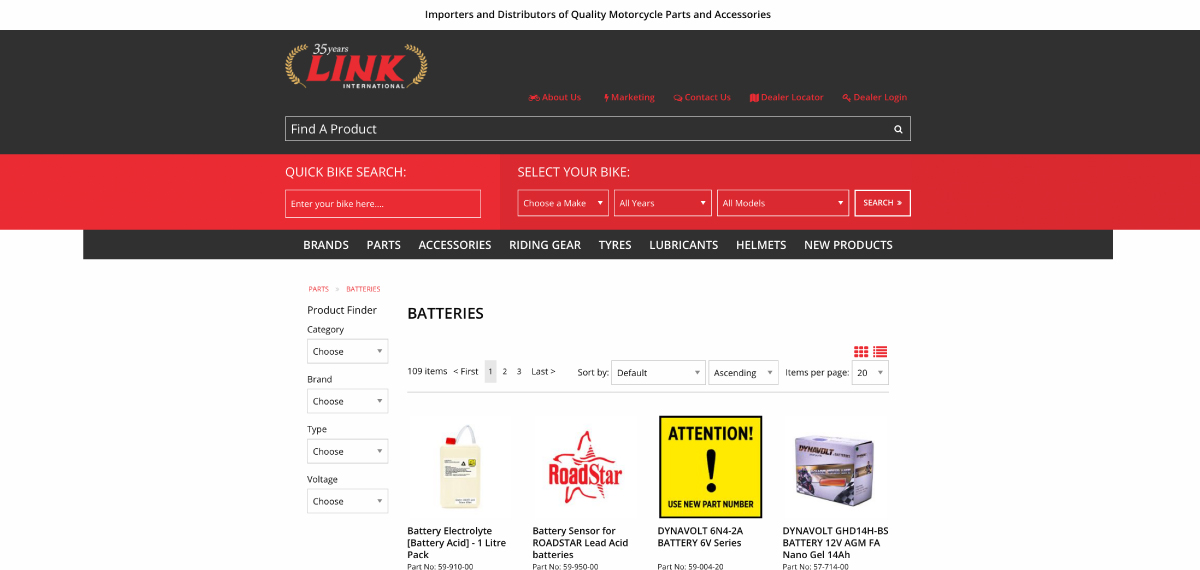Image resolution: width=1200 pixels, height=570 pixels.
Task: Jump to the Last page
Action: click(543, 371)
